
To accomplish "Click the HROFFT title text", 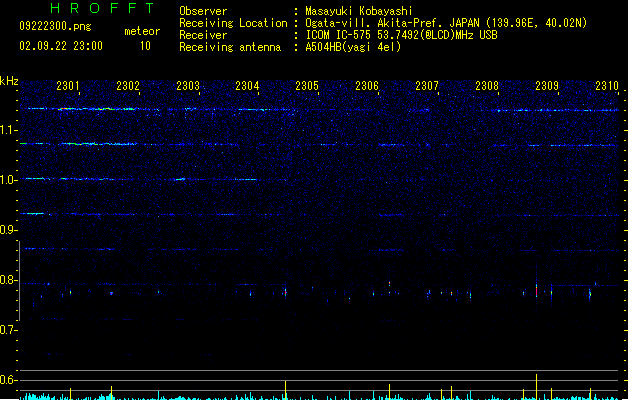I will pos(103,8).
